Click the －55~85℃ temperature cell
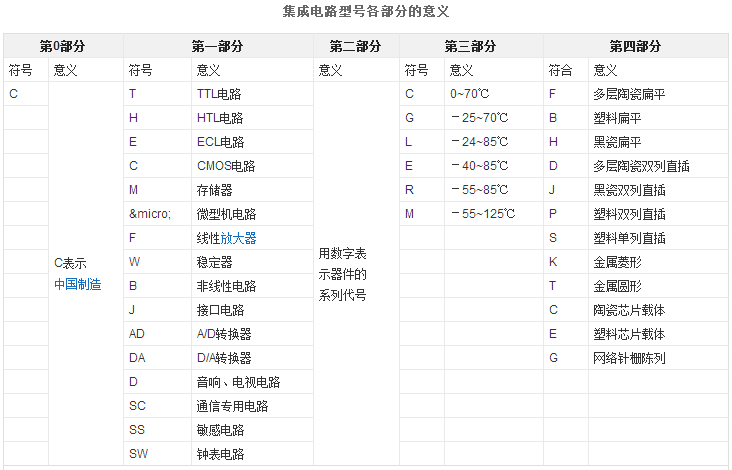Image resolution: width=732 pixels, height=470 pixels. [x=494, y=190]
